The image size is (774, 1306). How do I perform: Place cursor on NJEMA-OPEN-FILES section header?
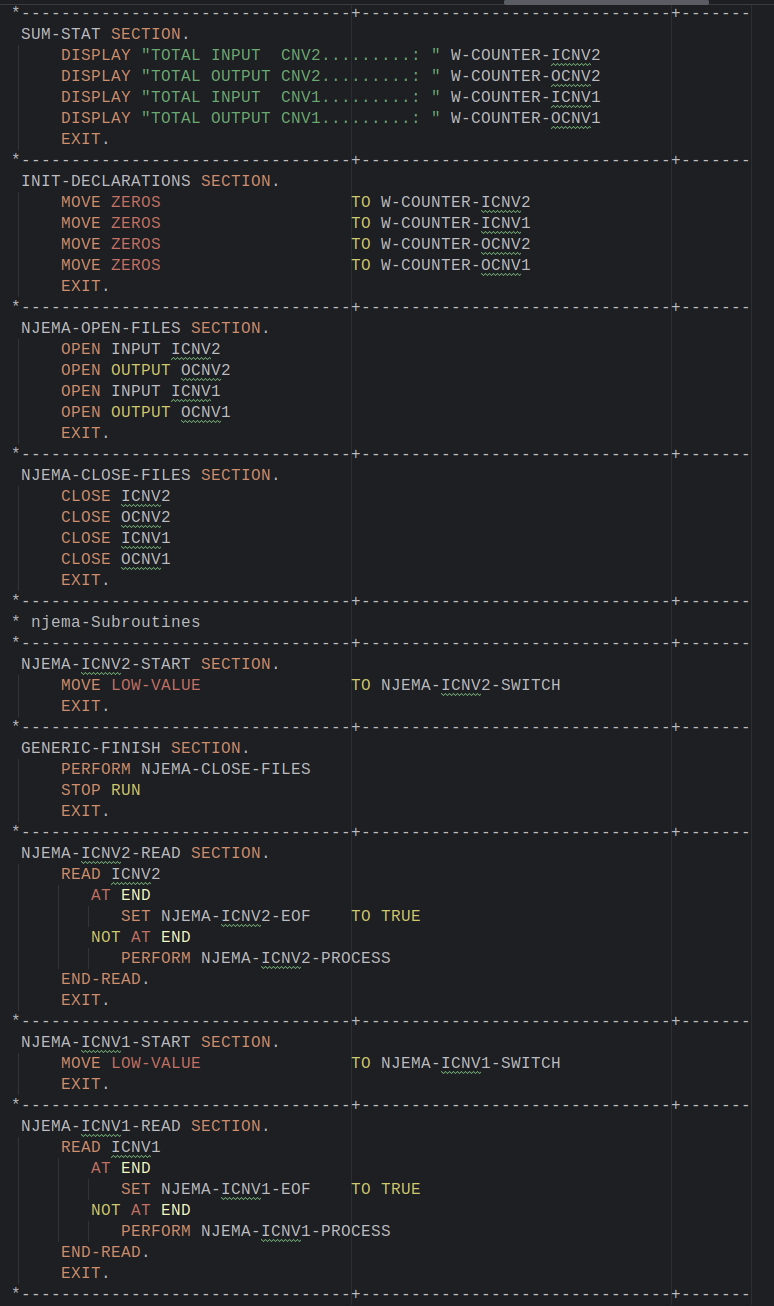pos(145,328)
